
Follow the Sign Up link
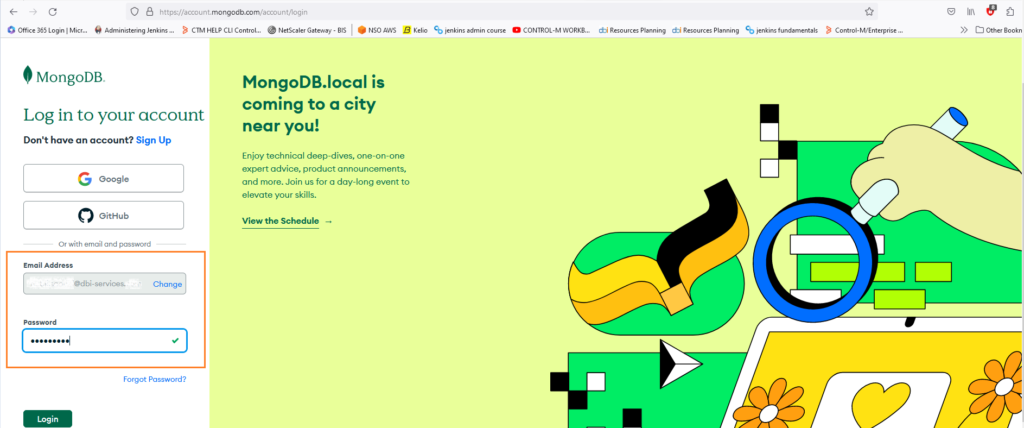point(153,140)
